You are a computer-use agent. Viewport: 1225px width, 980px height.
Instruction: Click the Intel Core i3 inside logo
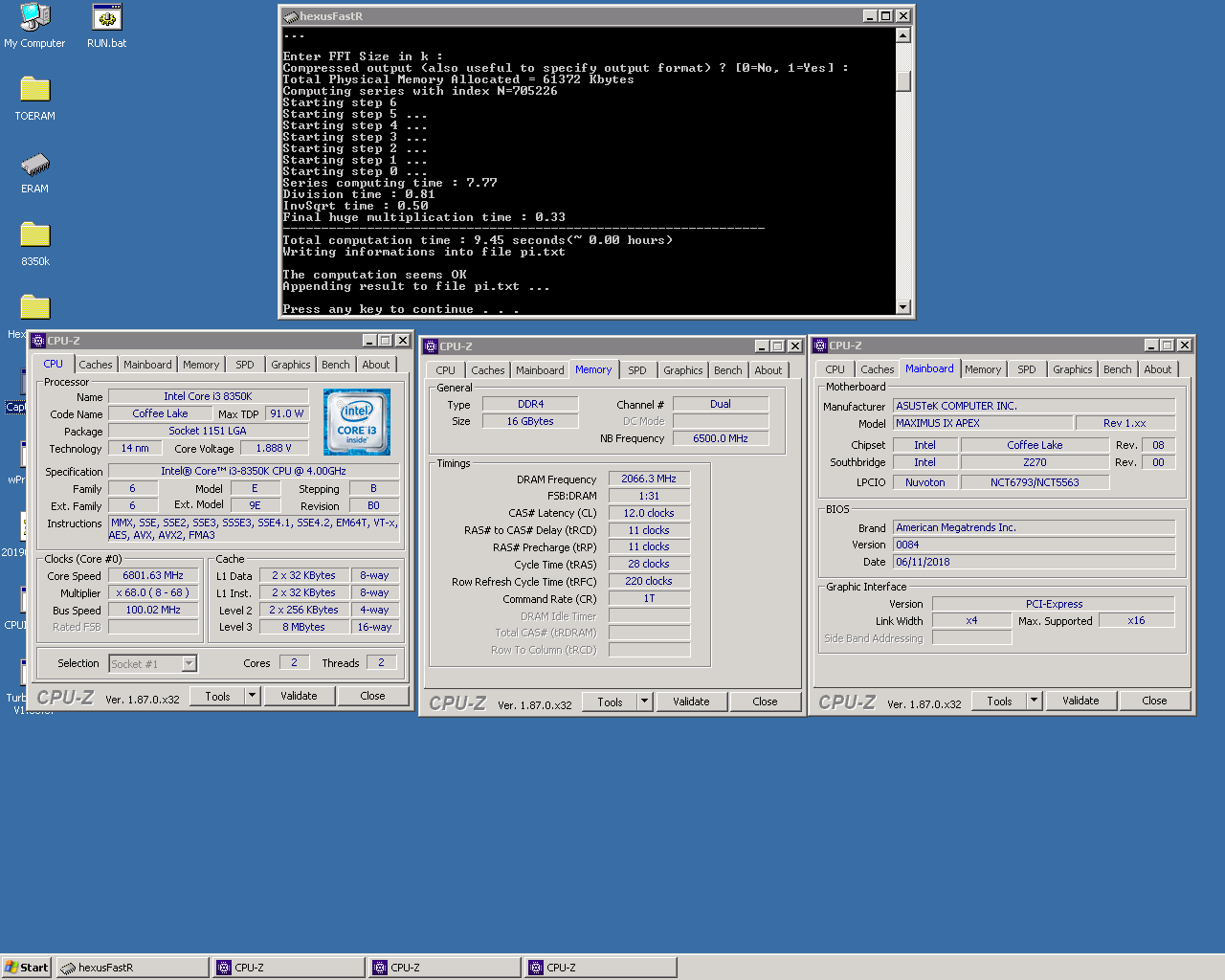(356, 422)
